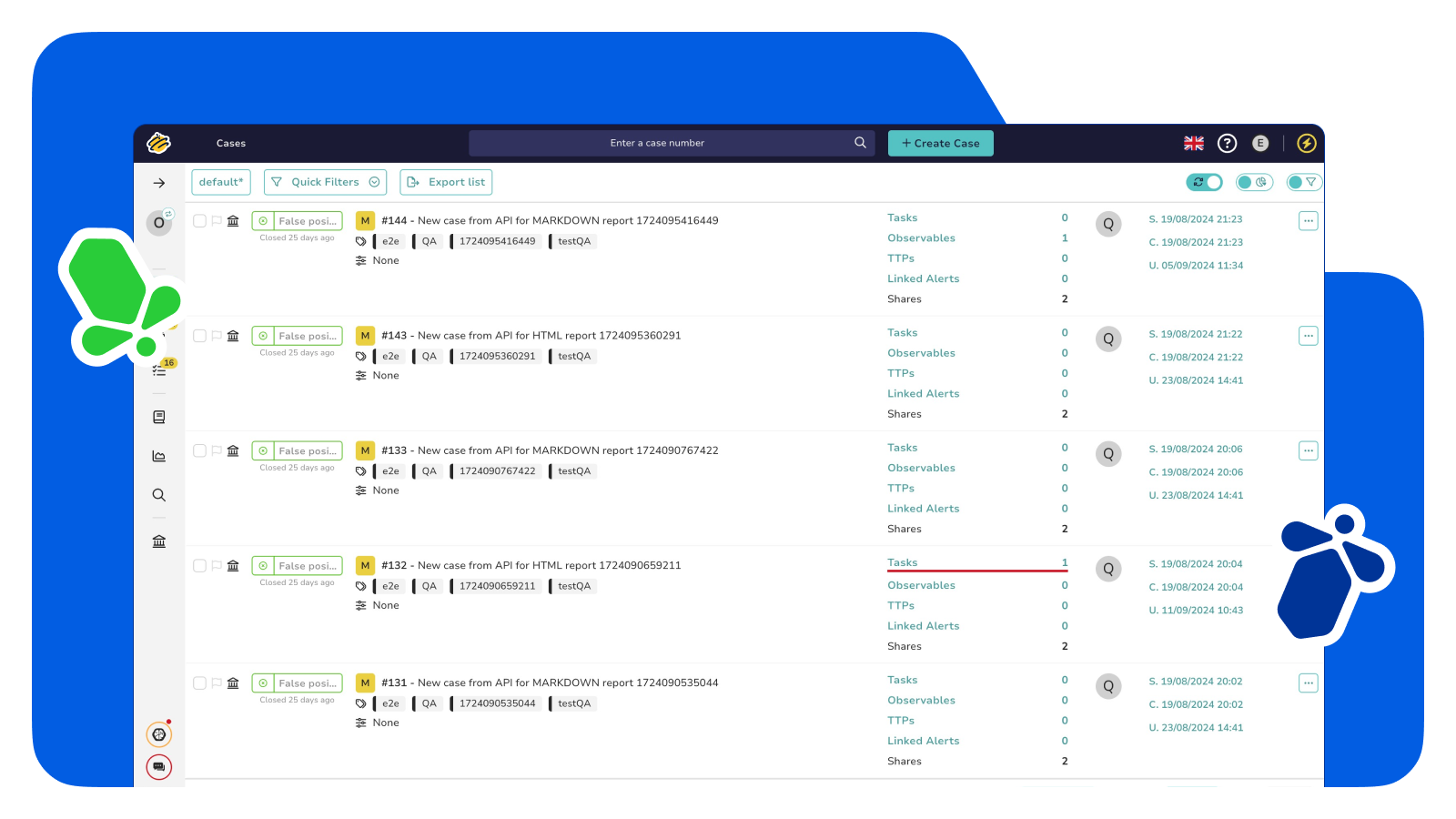Image resolution: width=1456 pixels, height=819 pixels.
Task: Click the lightning bolt icon in header
Action: pos(1306,143)
